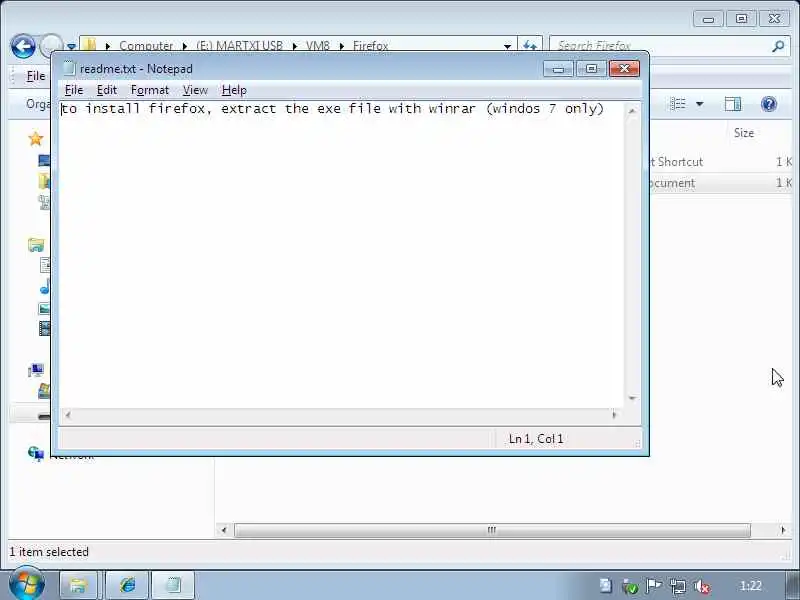
Task: Click the green check tray icon
Action: [630, 587]
